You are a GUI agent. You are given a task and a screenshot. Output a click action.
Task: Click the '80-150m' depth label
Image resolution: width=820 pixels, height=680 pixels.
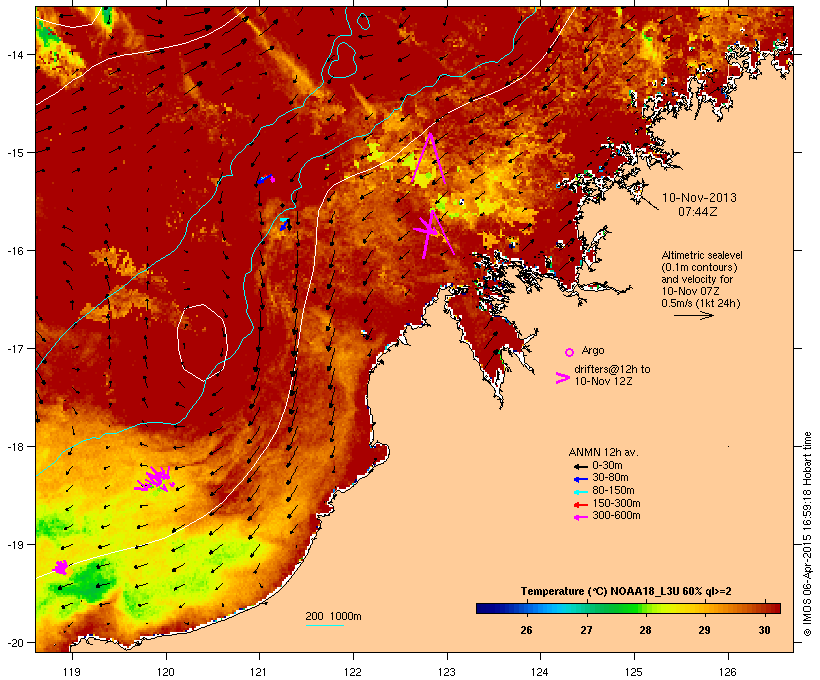tap(613, 491)
